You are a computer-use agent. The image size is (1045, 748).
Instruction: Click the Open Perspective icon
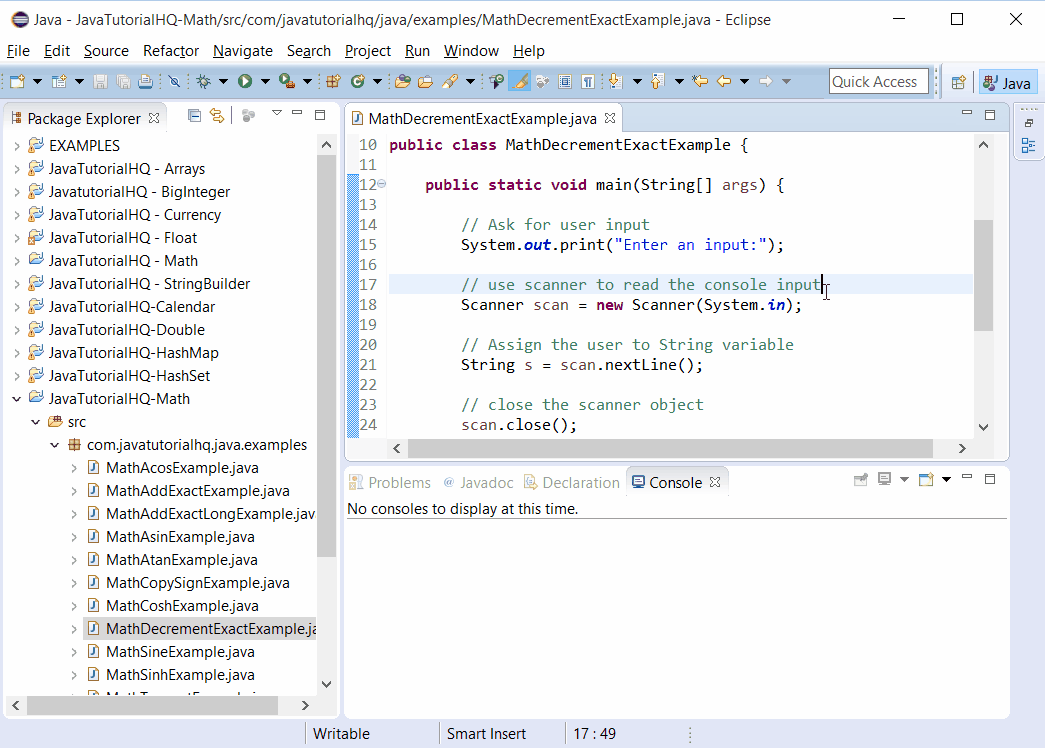(958, 82)
